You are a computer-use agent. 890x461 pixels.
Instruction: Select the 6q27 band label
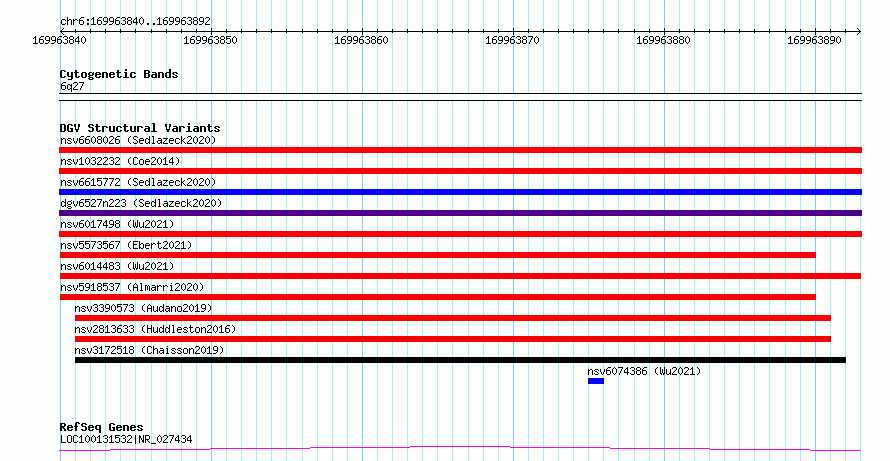pyautogui.click(x=72, y=87)
